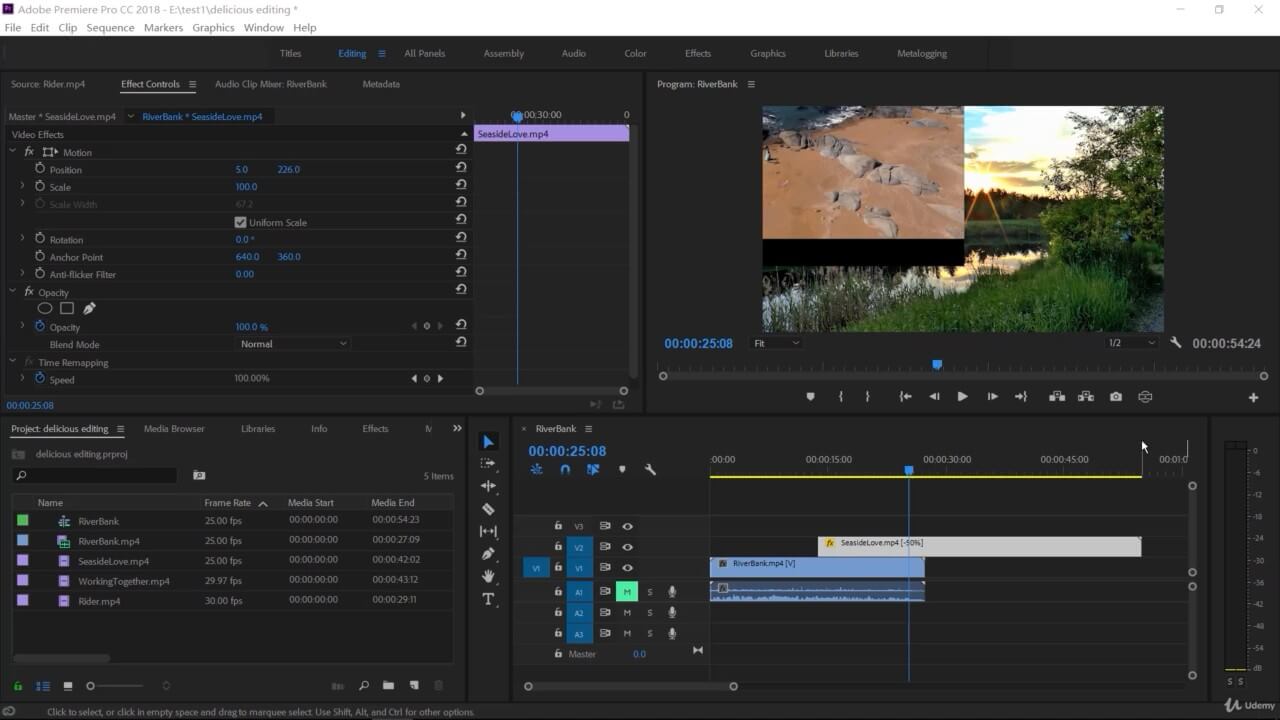Open the Markers menu
Screen dimensions: 1280x720
pos(163,27)
